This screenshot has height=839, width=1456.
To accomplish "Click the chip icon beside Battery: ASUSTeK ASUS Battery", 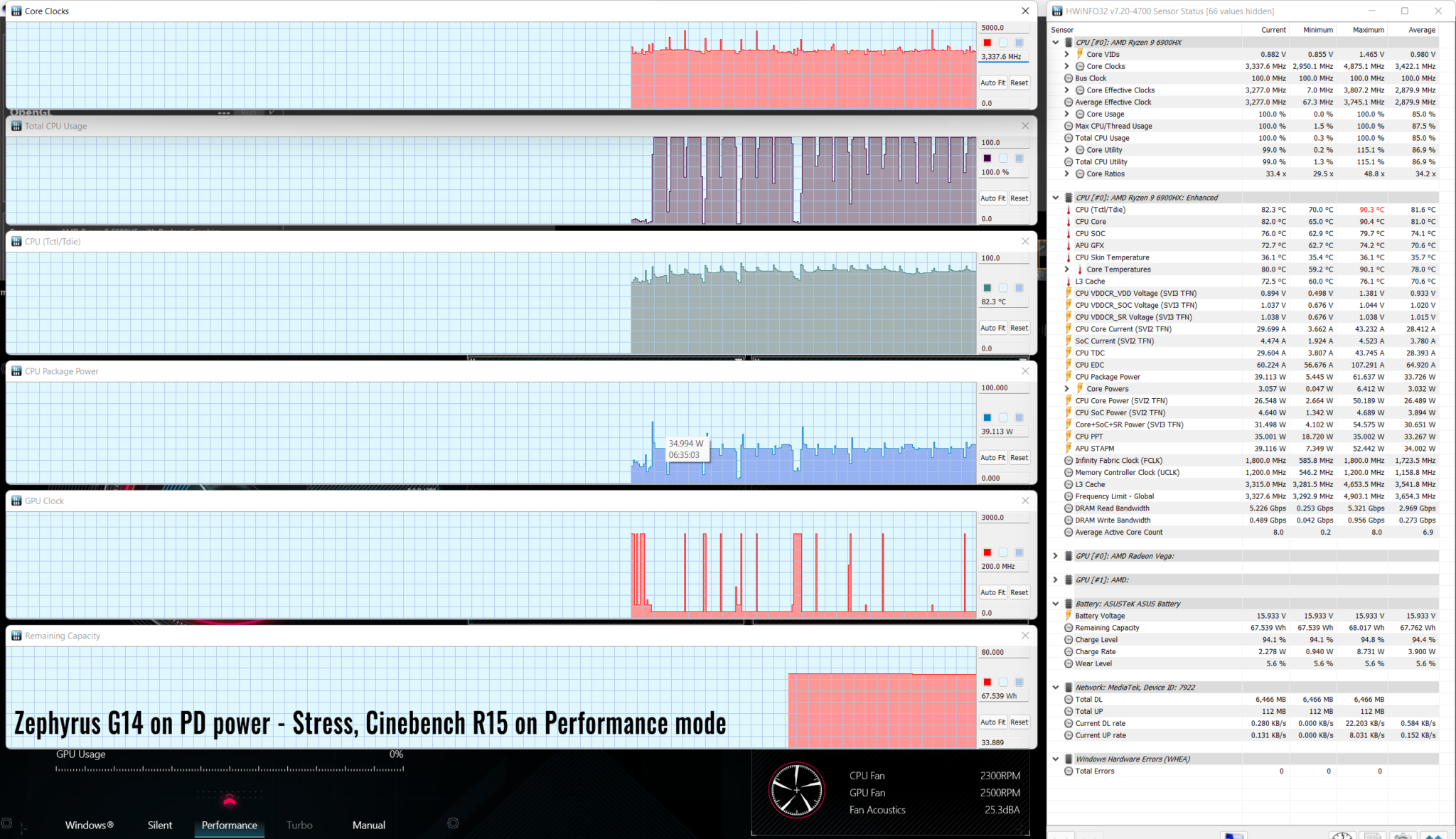I will coord(1068,604).
